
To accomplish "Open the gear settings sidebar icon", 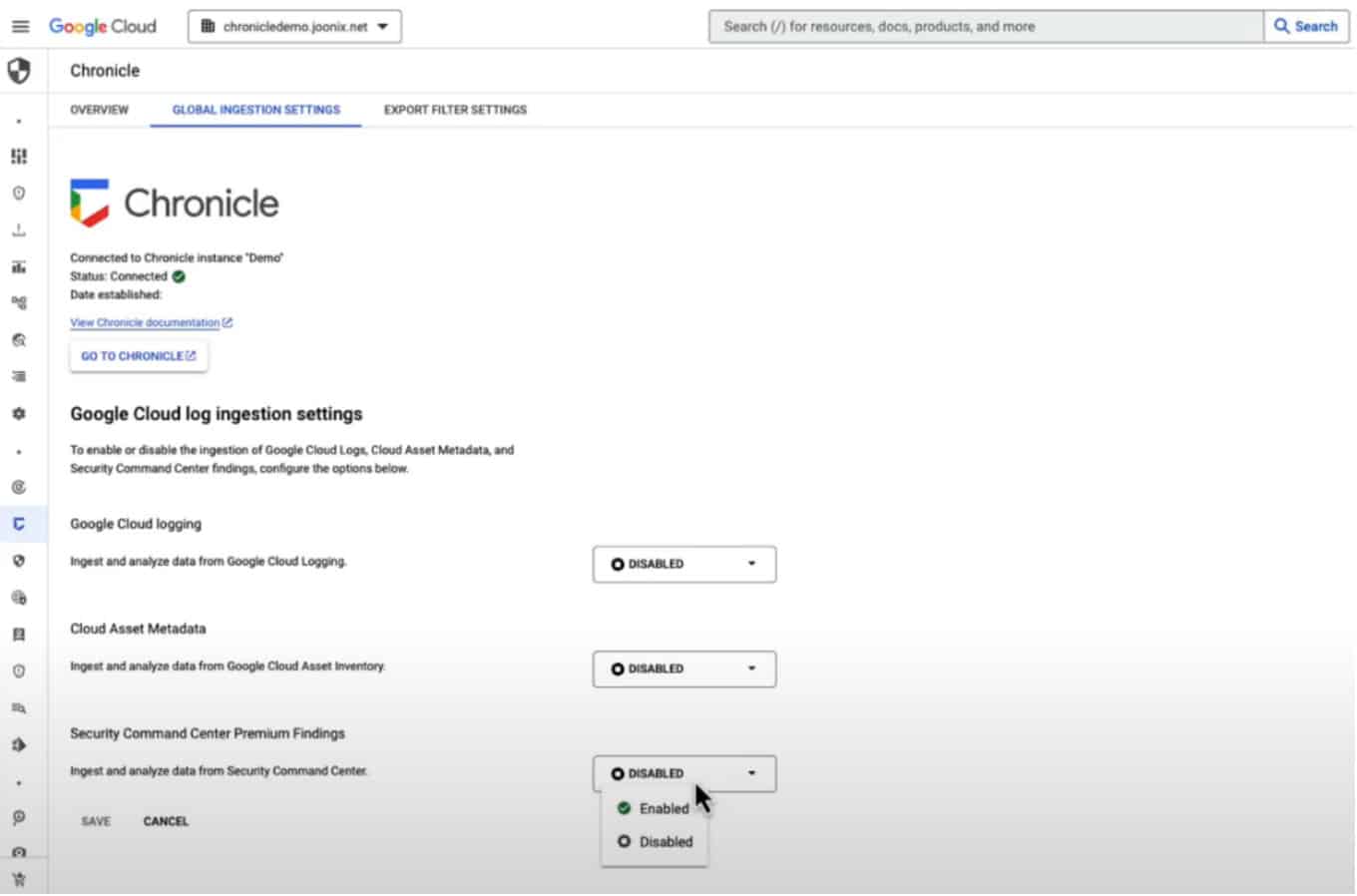I will 19,413.
